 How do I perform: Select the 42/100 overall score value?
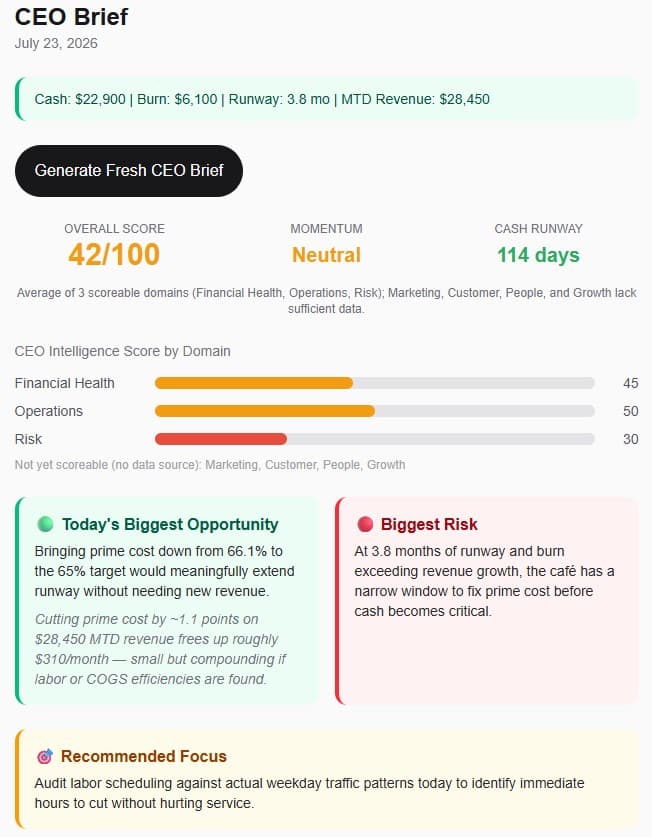tap(114, 255)
